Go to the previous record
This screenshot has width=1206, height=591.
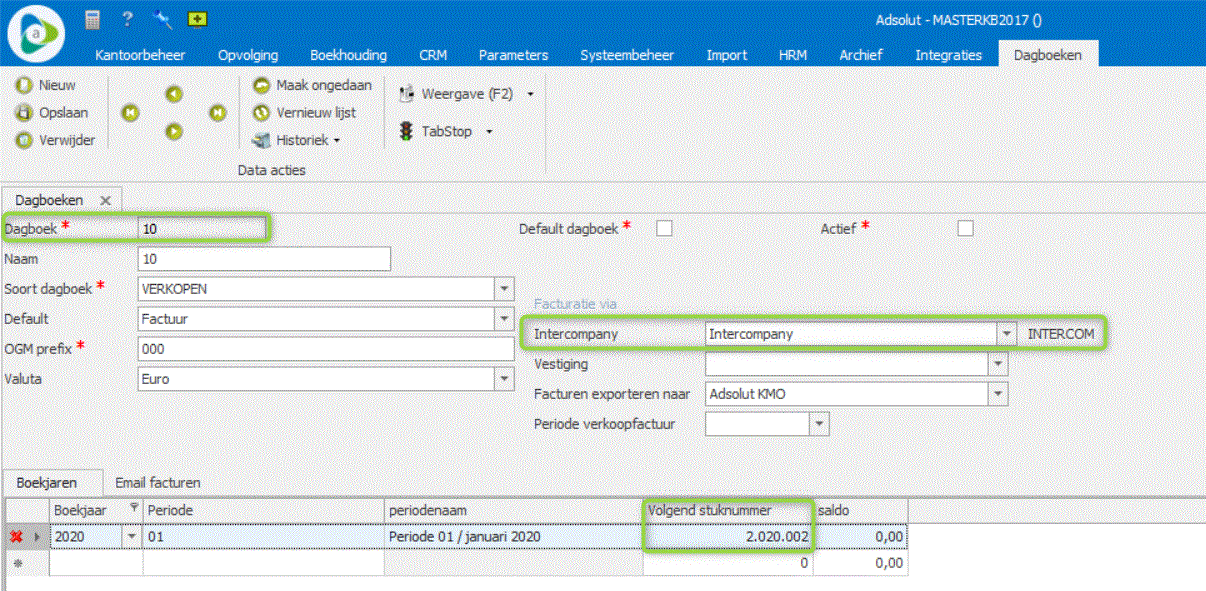click(174, 94)
